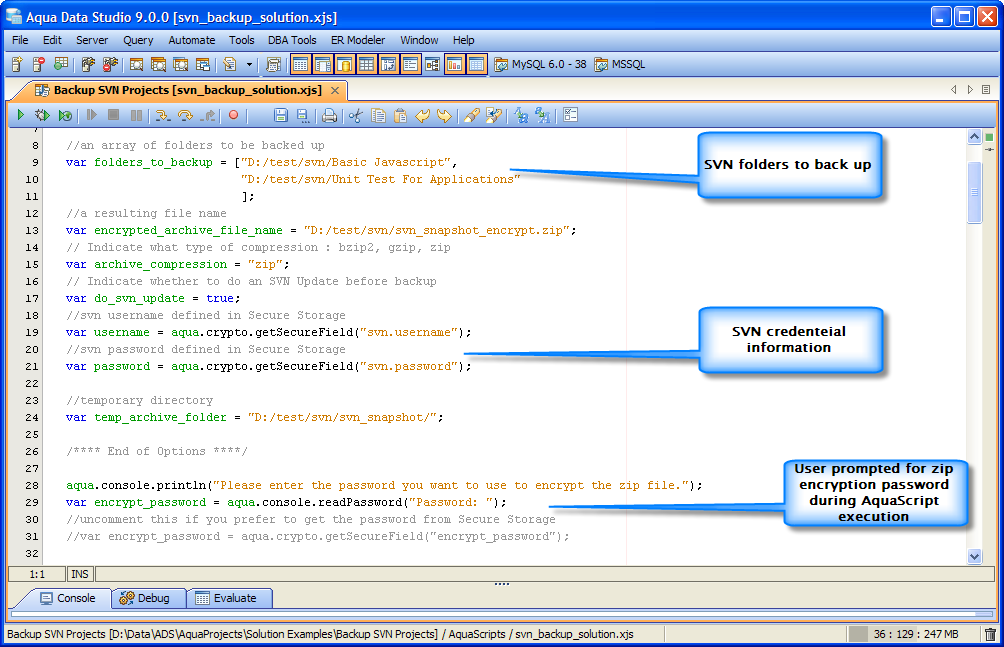
Task: Click the Step Over debug icon
Action: coord(185,115)
